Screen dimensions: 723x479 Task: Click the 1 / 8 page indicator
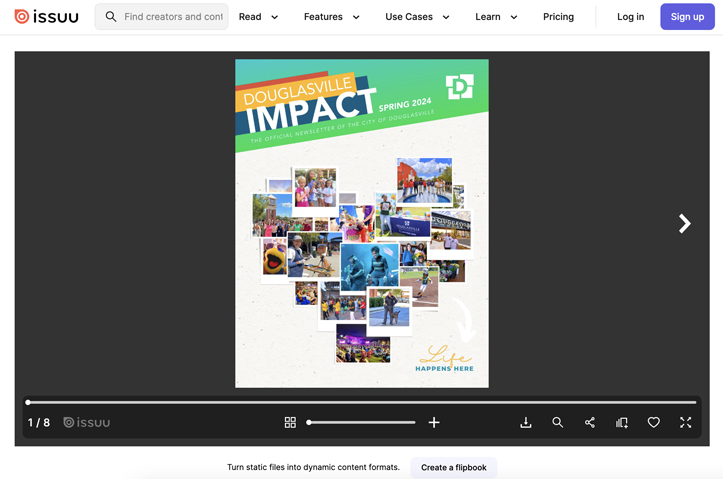(x=39, y=422)
